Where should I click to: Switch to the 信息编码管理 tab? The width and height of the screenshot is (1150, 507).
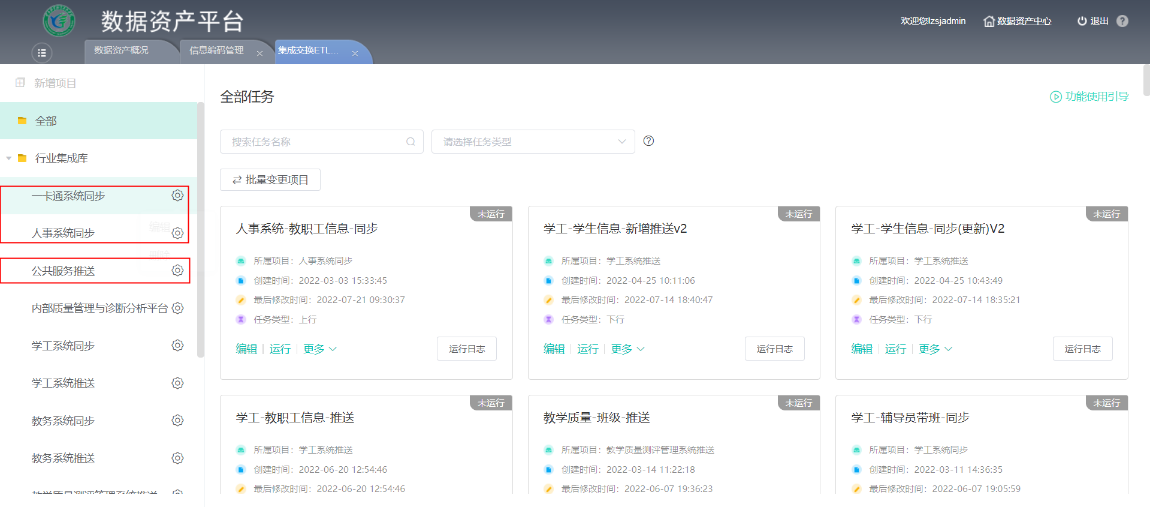pyautogui.click(x=217, y=50)
